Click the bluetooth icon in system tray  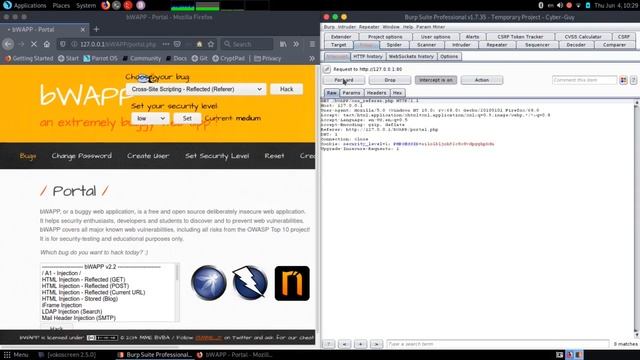coord(541,5)
